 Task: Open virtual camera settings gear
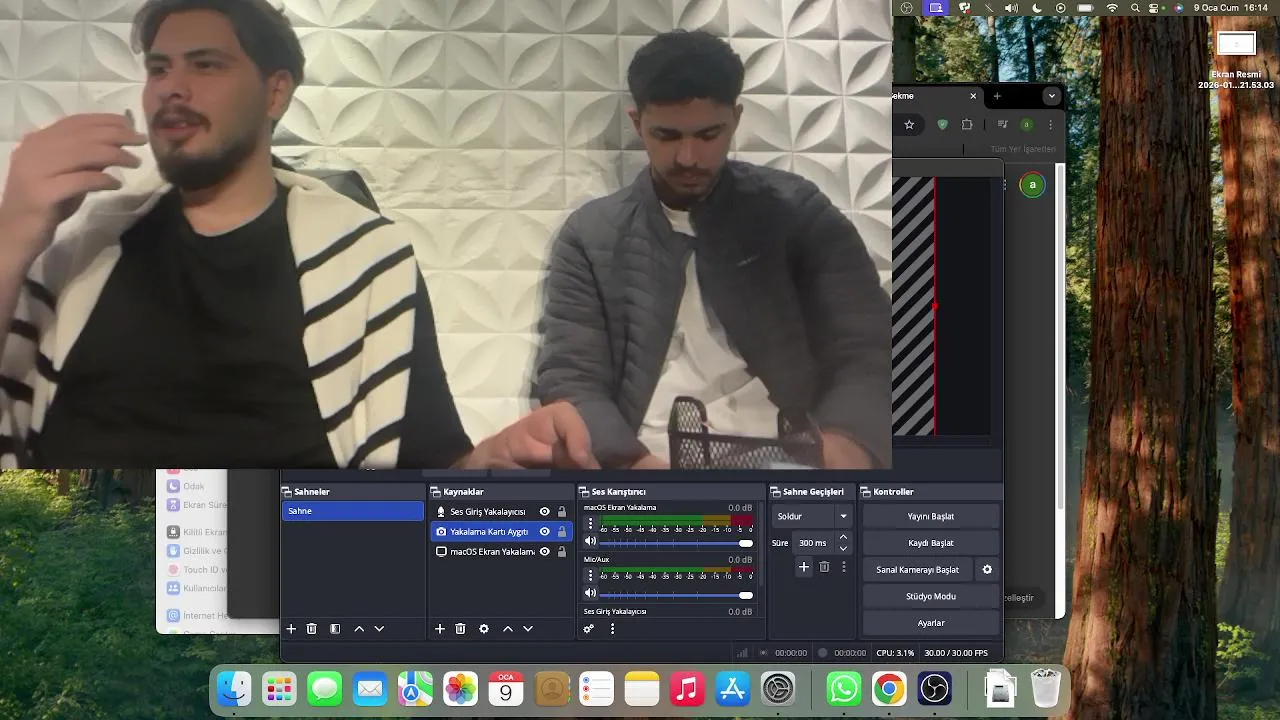(x=987, y=570)
